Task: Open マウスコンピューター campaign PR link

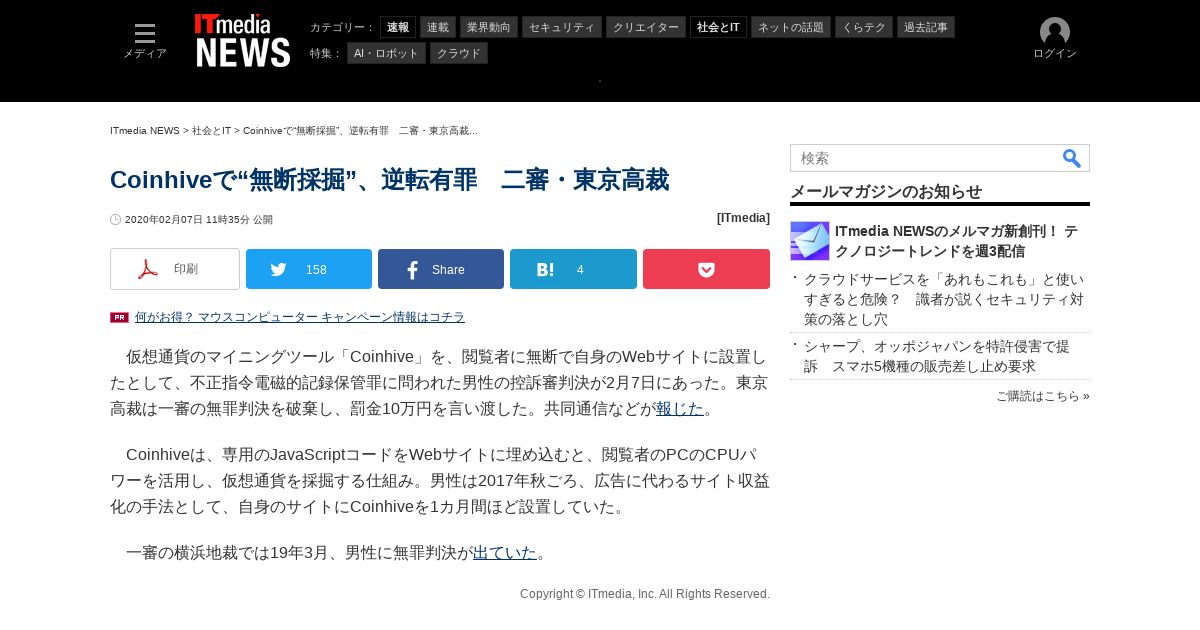Action: coord(300,317)
